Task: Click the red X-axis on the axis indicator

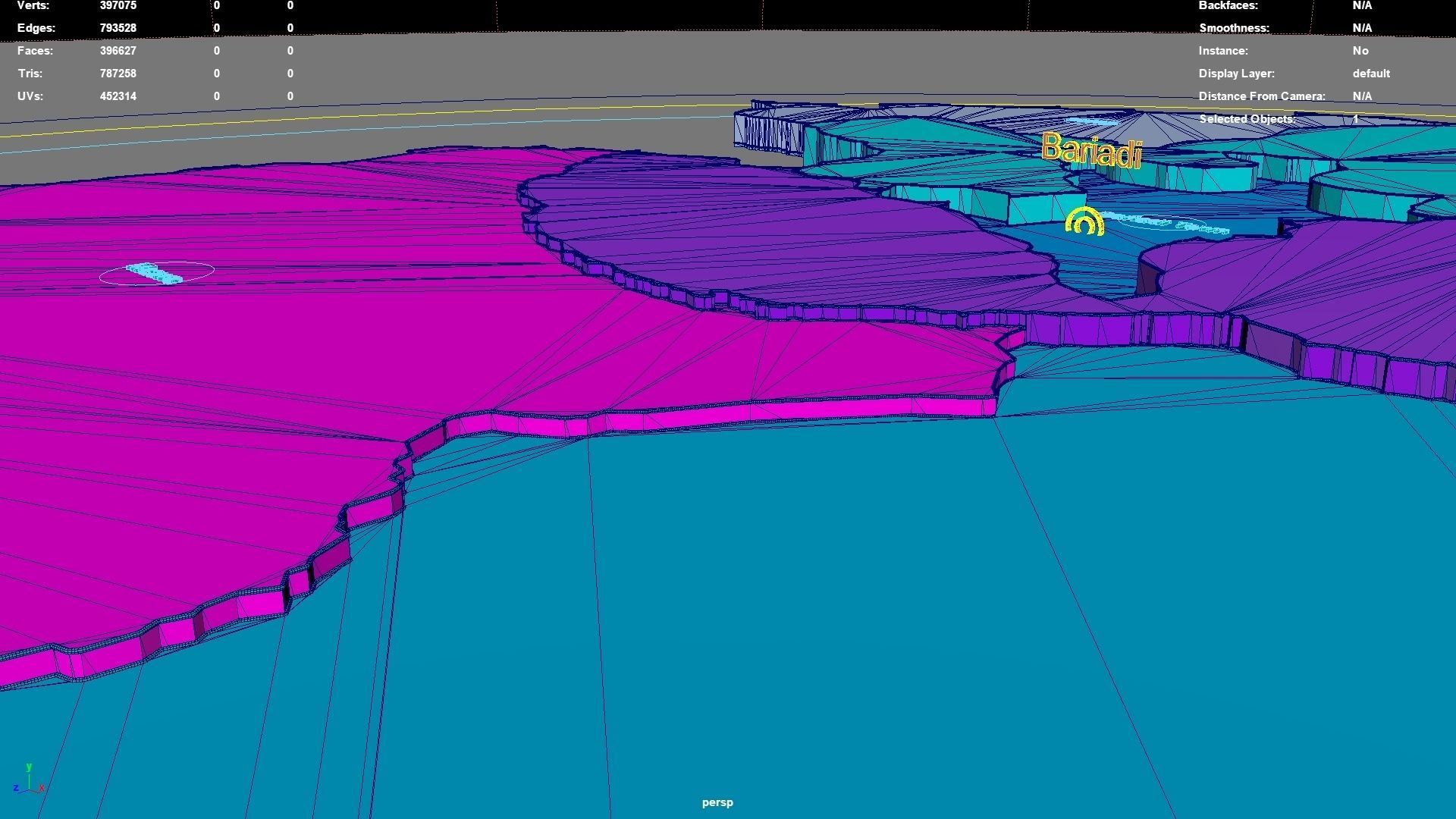Action: tap(43, 788)
